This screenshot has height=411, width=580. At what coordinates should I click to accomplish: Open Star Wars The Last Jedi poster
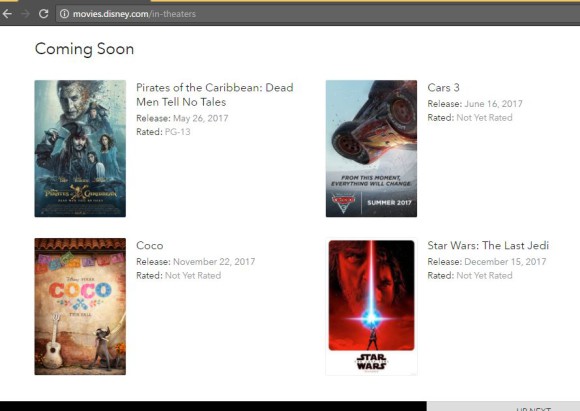(371, 306)
